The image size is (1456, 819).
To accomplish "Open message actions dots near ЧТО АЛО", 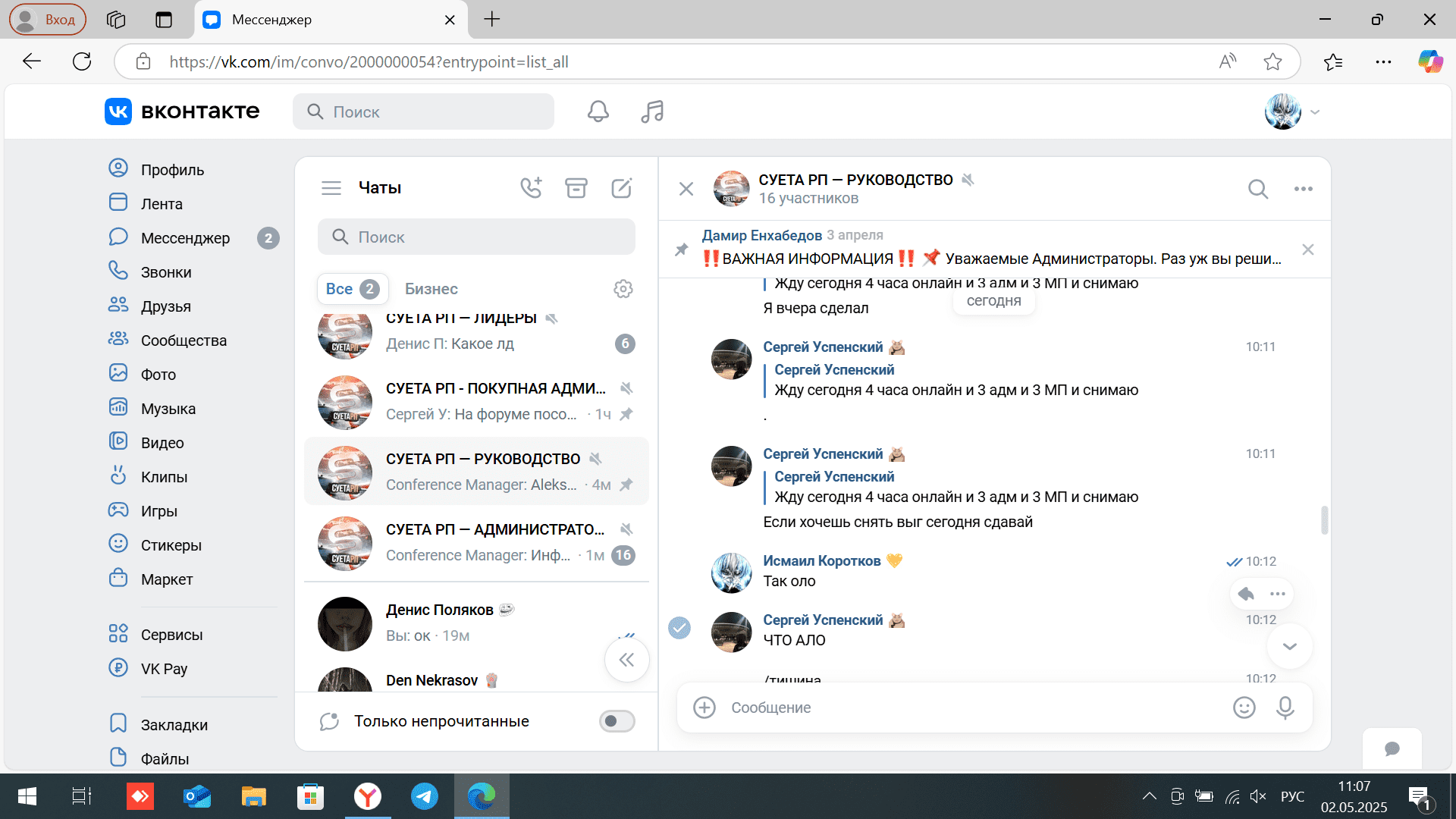I will [x=1278, y=594].
